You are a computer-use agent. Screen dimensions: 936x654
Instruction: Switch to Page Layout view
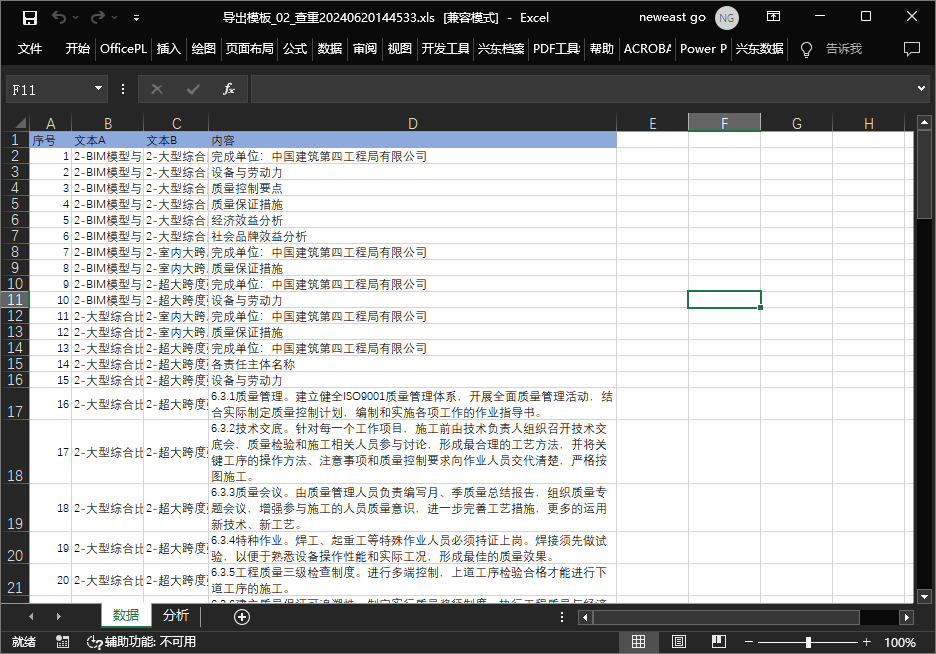[x=678, y=642]
